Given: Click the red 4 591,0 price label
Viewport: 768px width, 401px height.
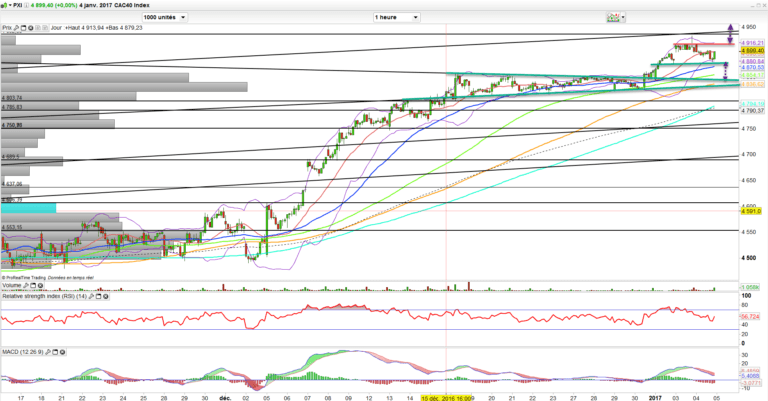Looking at the screenshot, I should 751,211.
